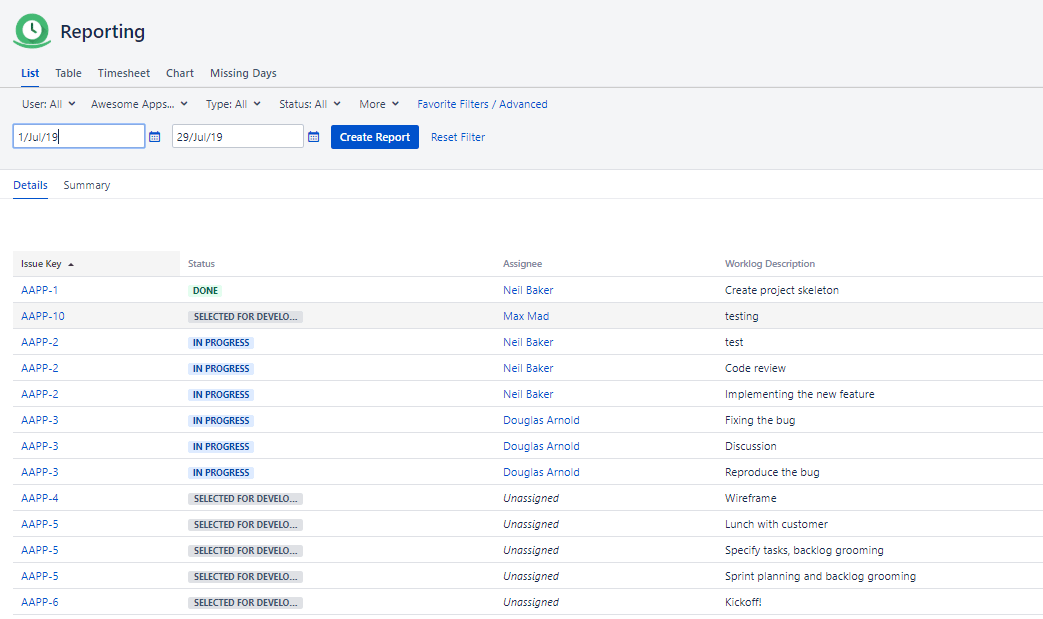Go to the Missing Days tab
This screenshot has width=1043, height=619.
(x=243, y=73)
